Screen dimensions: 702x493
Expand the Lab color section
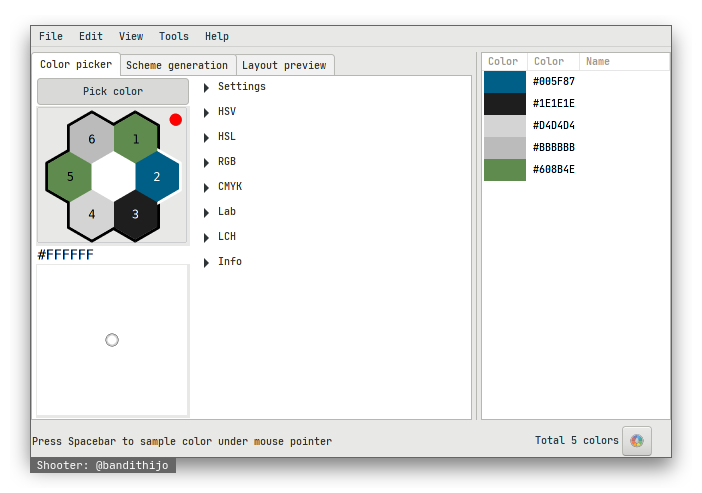pos(226,212)
